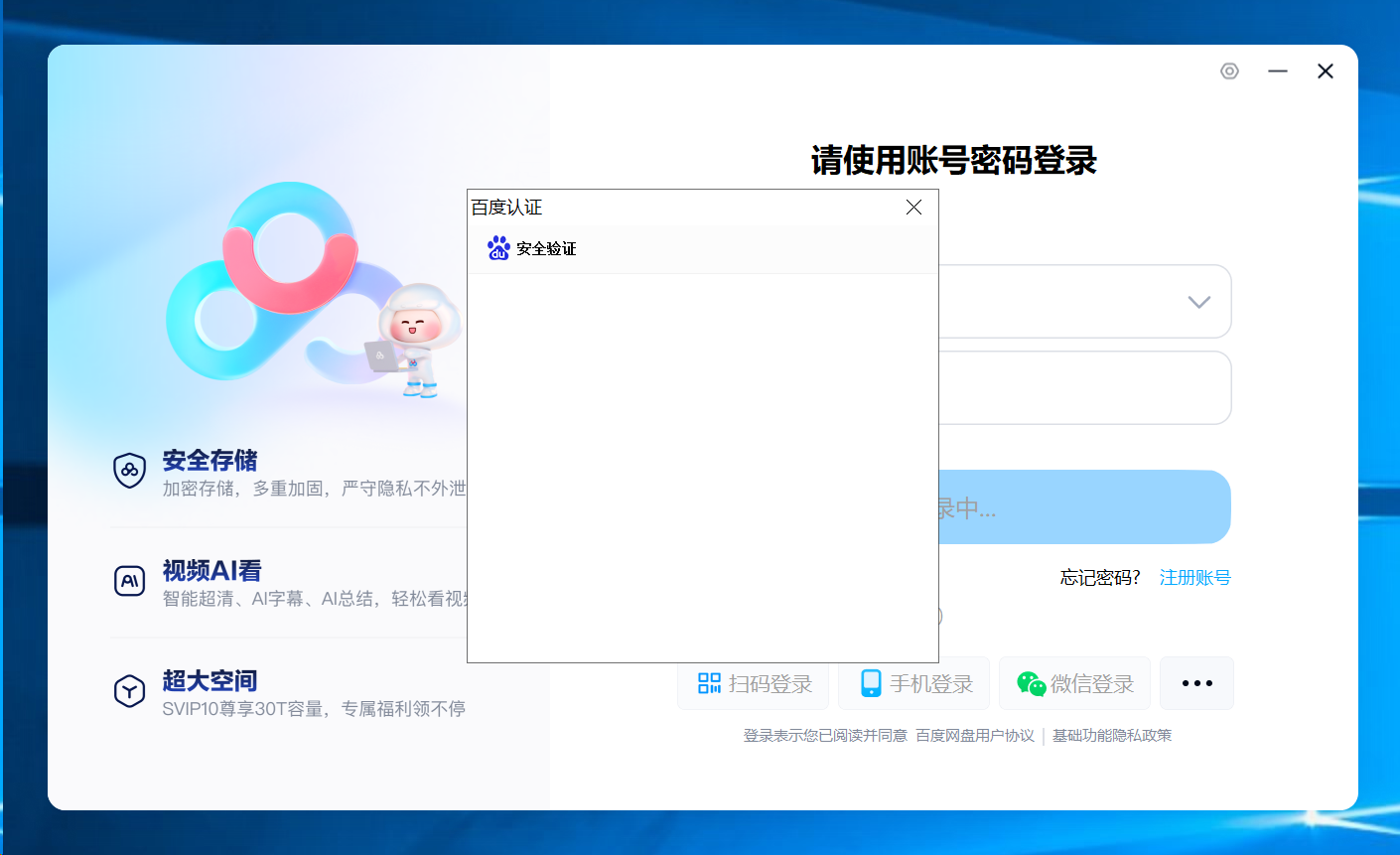Open more login options via three dots
This screenshot has width=1400, height=855.
point(1197,683)
